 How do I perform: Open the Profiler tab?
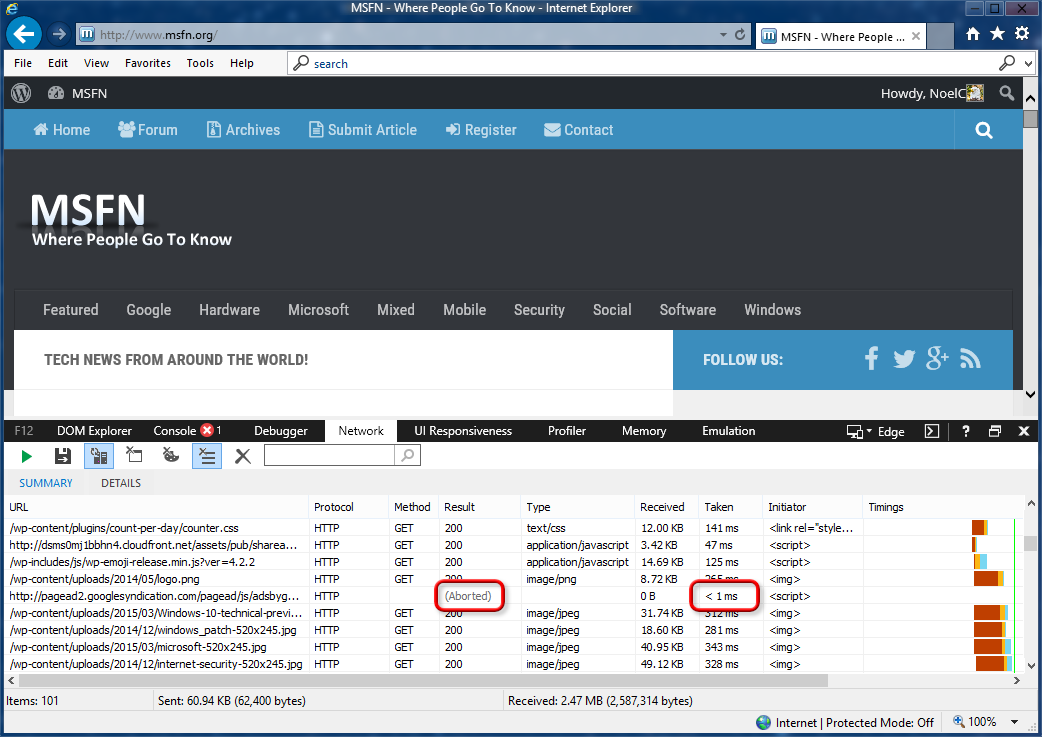[x=567, y=431]
